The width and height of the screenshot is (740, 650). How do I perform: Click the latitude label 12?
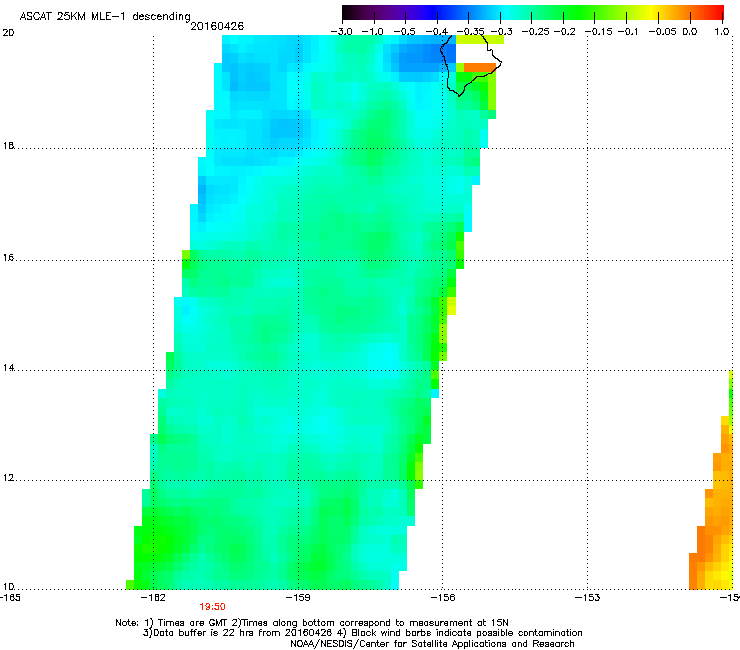(x=8, y=478)
